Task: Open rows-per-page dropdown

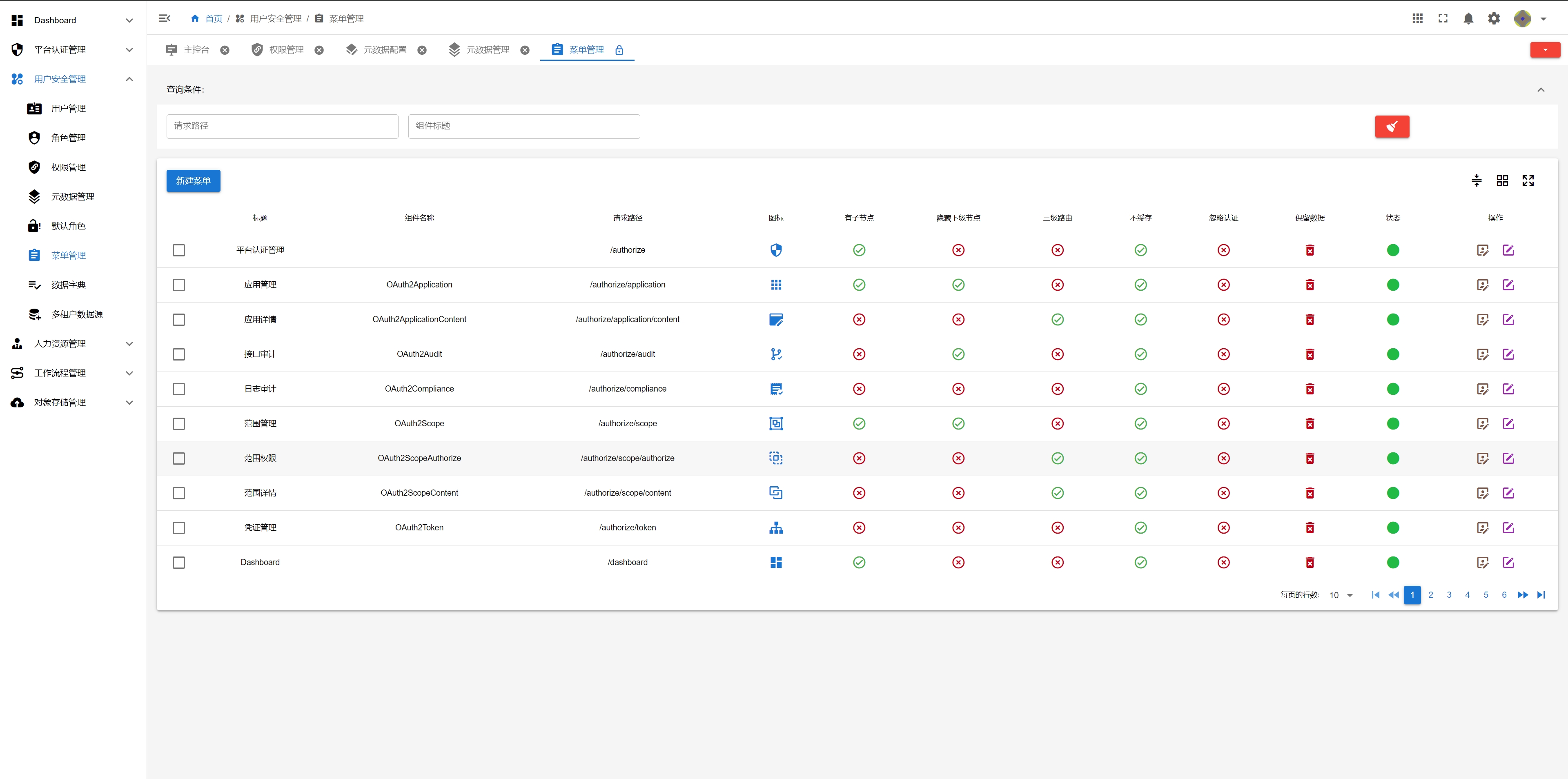Action: [1341, 595]
